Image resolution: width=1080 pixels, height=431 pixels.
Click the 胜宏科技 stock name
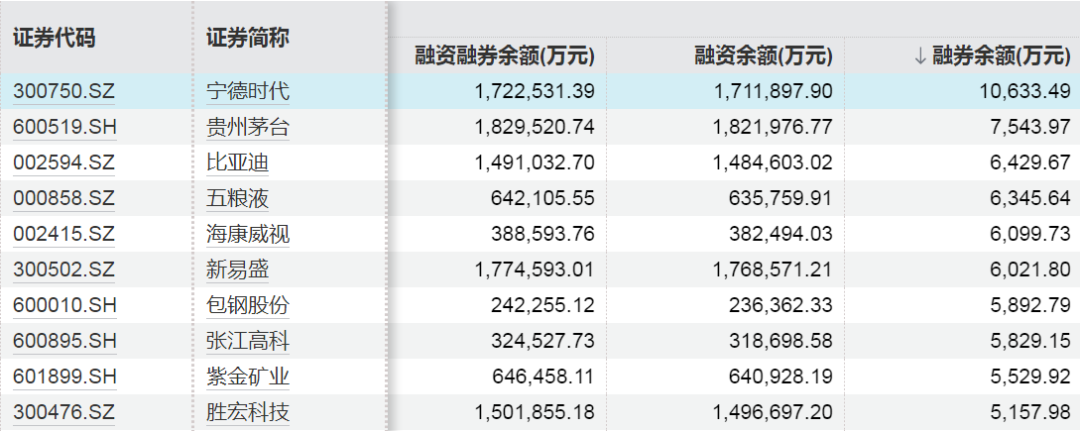tap(247, 412)
